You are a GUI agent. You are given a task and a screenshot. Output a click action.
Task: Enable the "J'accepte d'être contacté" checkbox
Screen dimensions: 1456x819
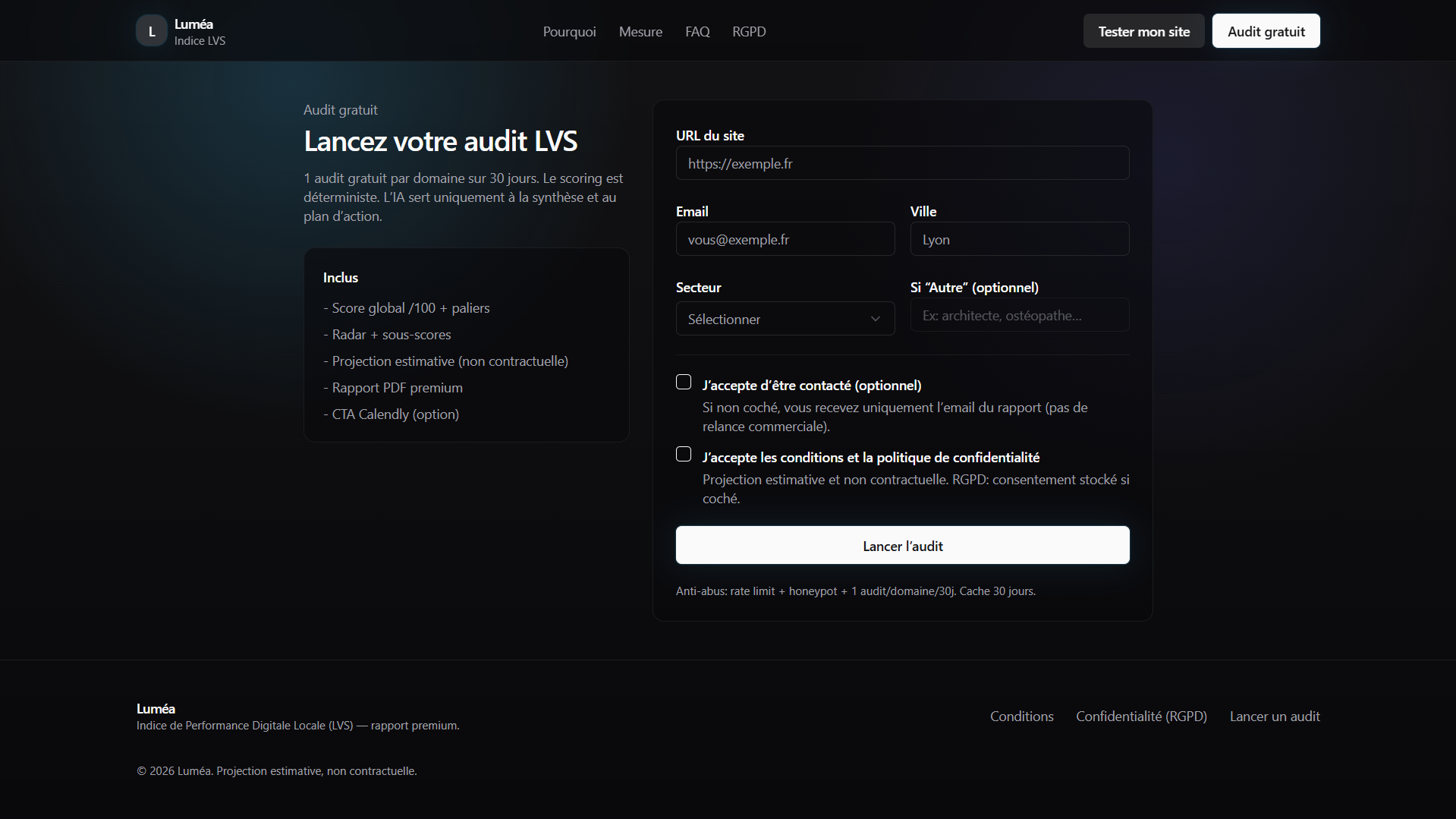(684, 383)
